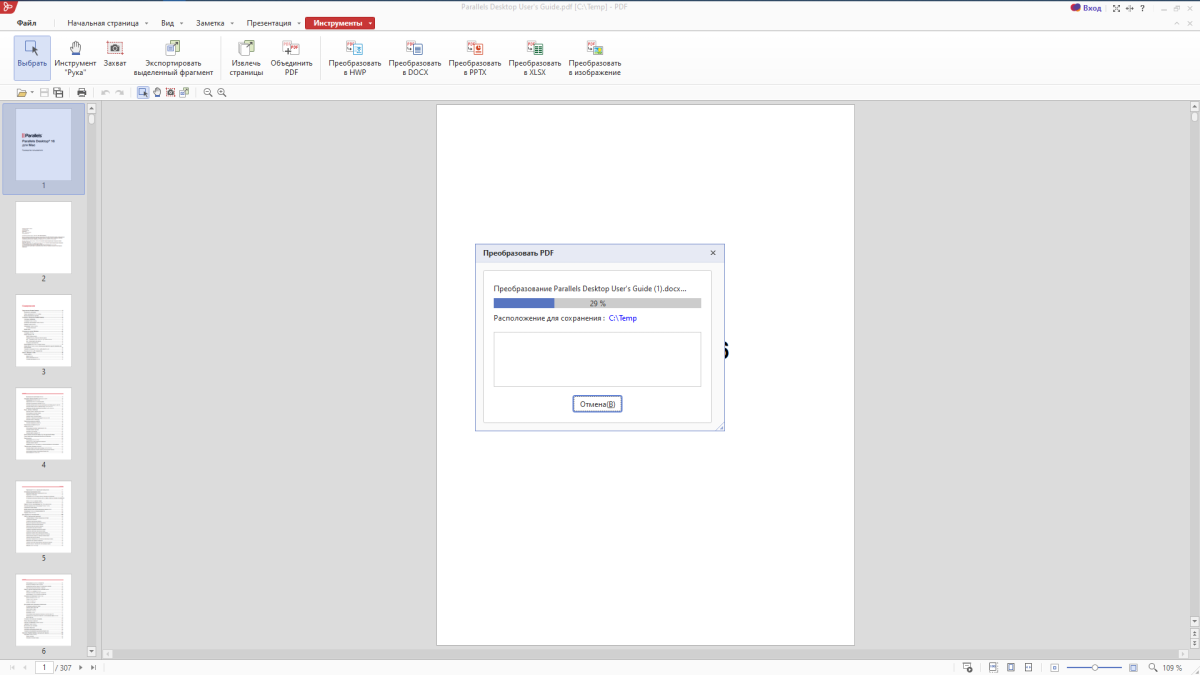Select page 2 thumbnail
Viewport: 1200px width, 675px height.
pos(43,237)
